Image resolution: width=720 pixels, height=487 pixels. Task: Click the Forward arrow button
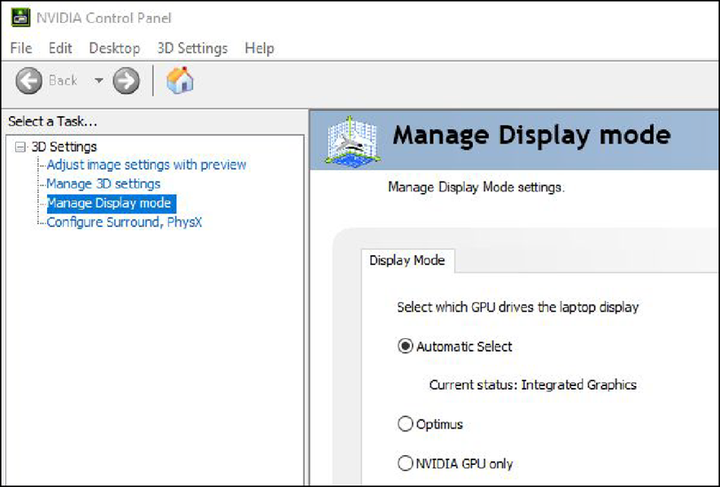coord(126,81)
